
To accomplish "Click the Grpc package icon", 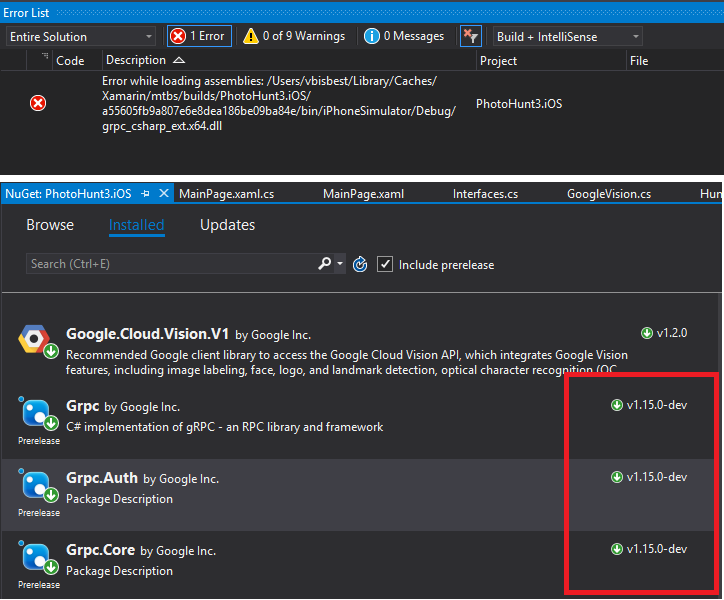I will click(x=38, y=414).
